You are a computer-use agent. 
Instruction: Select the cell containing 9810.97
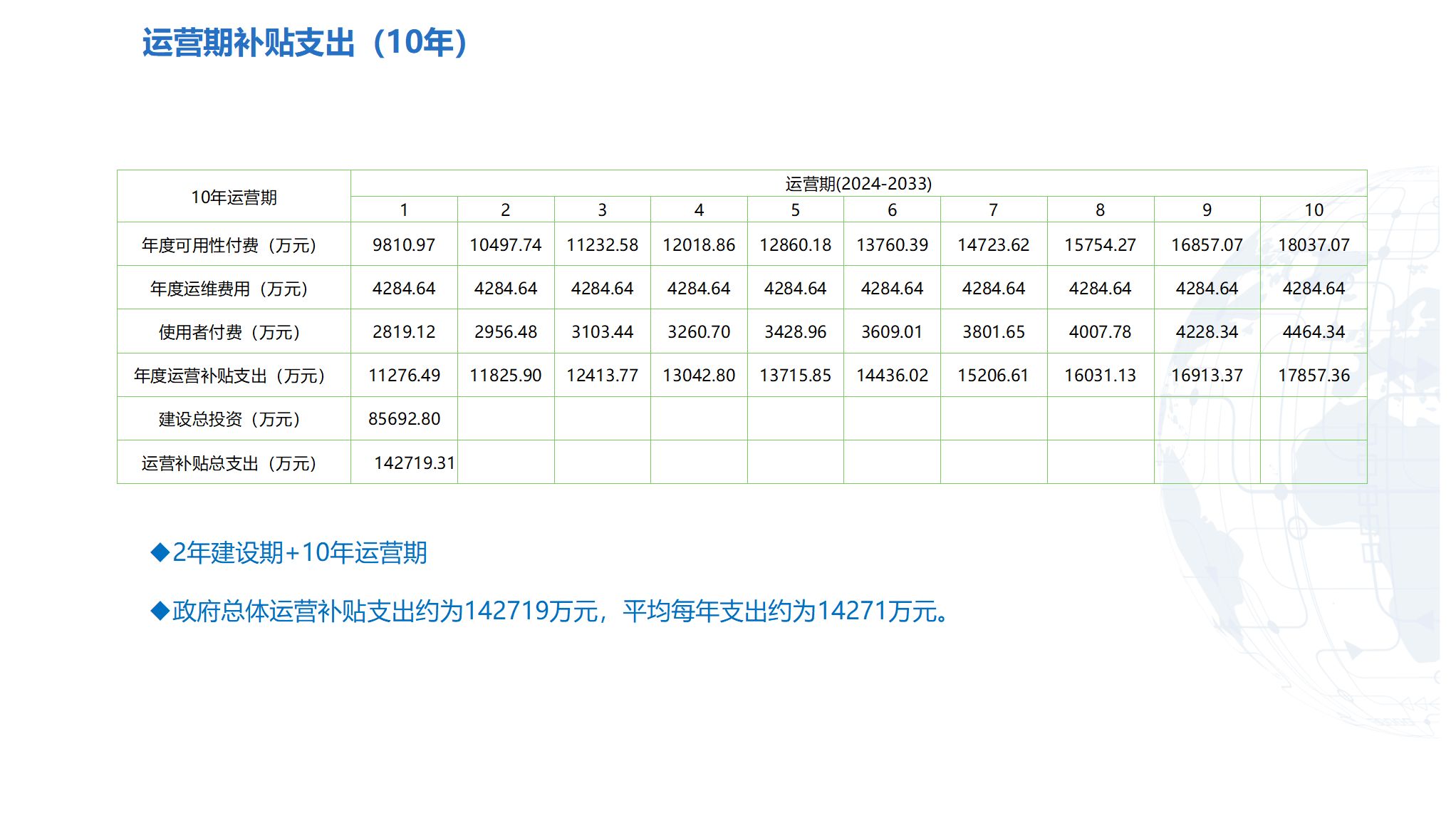[404, 245]
